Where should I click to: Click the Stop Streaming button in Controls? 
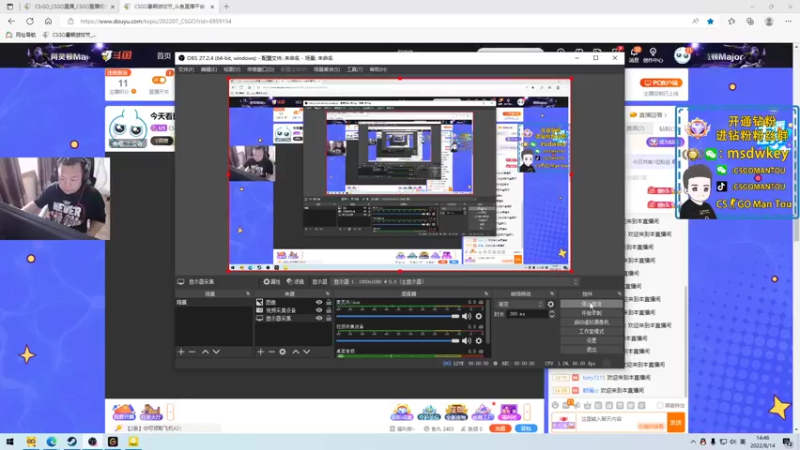[591, 304]
